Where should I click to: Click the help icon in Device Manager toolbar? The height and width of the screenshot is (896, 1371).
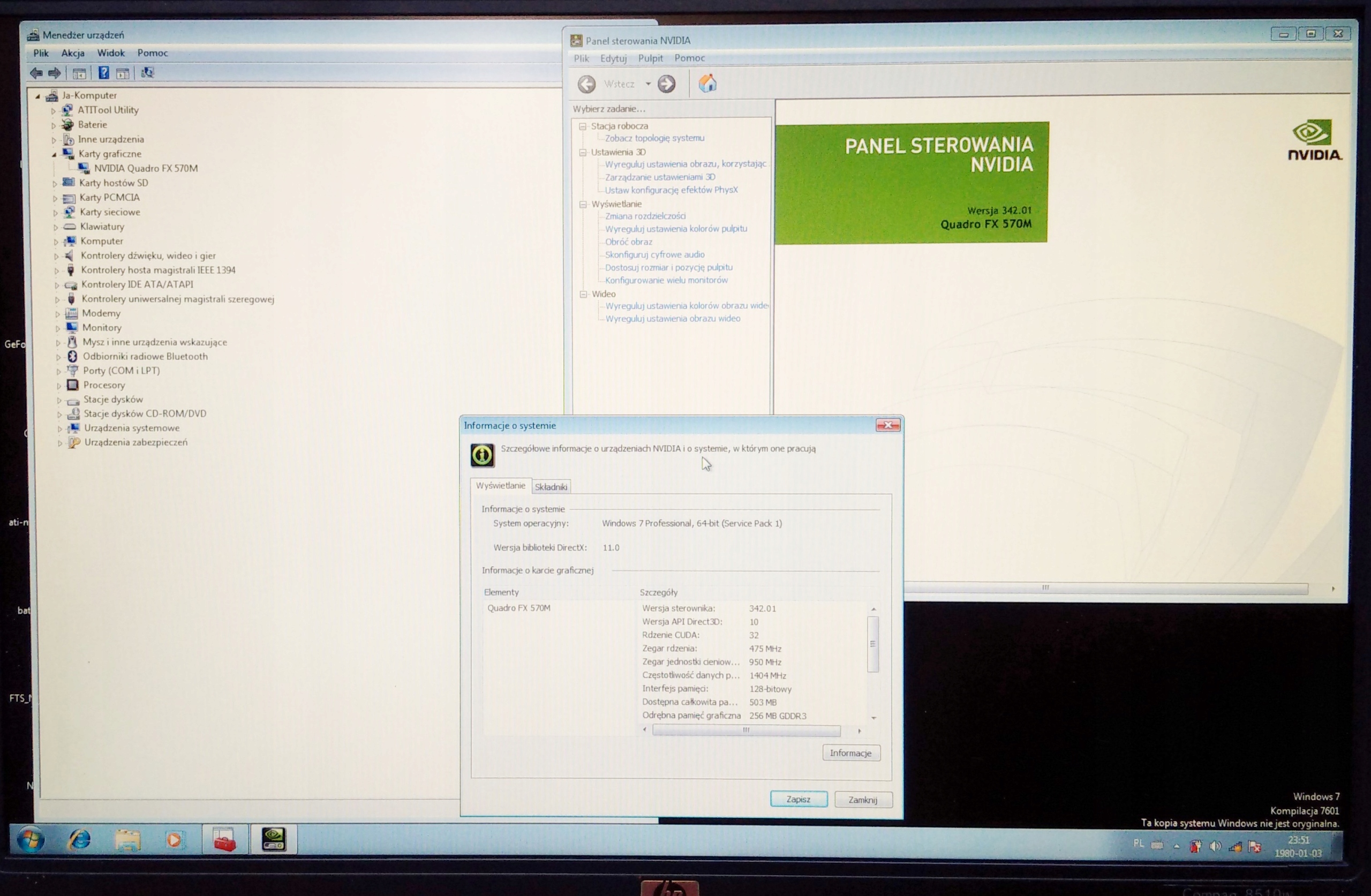coord(104,73)
